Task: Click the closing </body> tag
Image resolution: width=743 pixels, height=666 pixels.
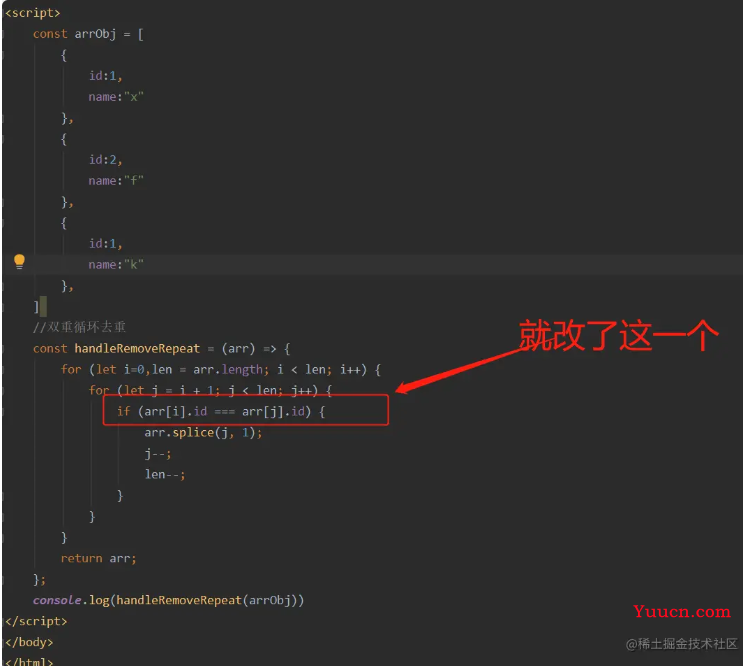Action: pyautogui.click(x=29, y=642)
